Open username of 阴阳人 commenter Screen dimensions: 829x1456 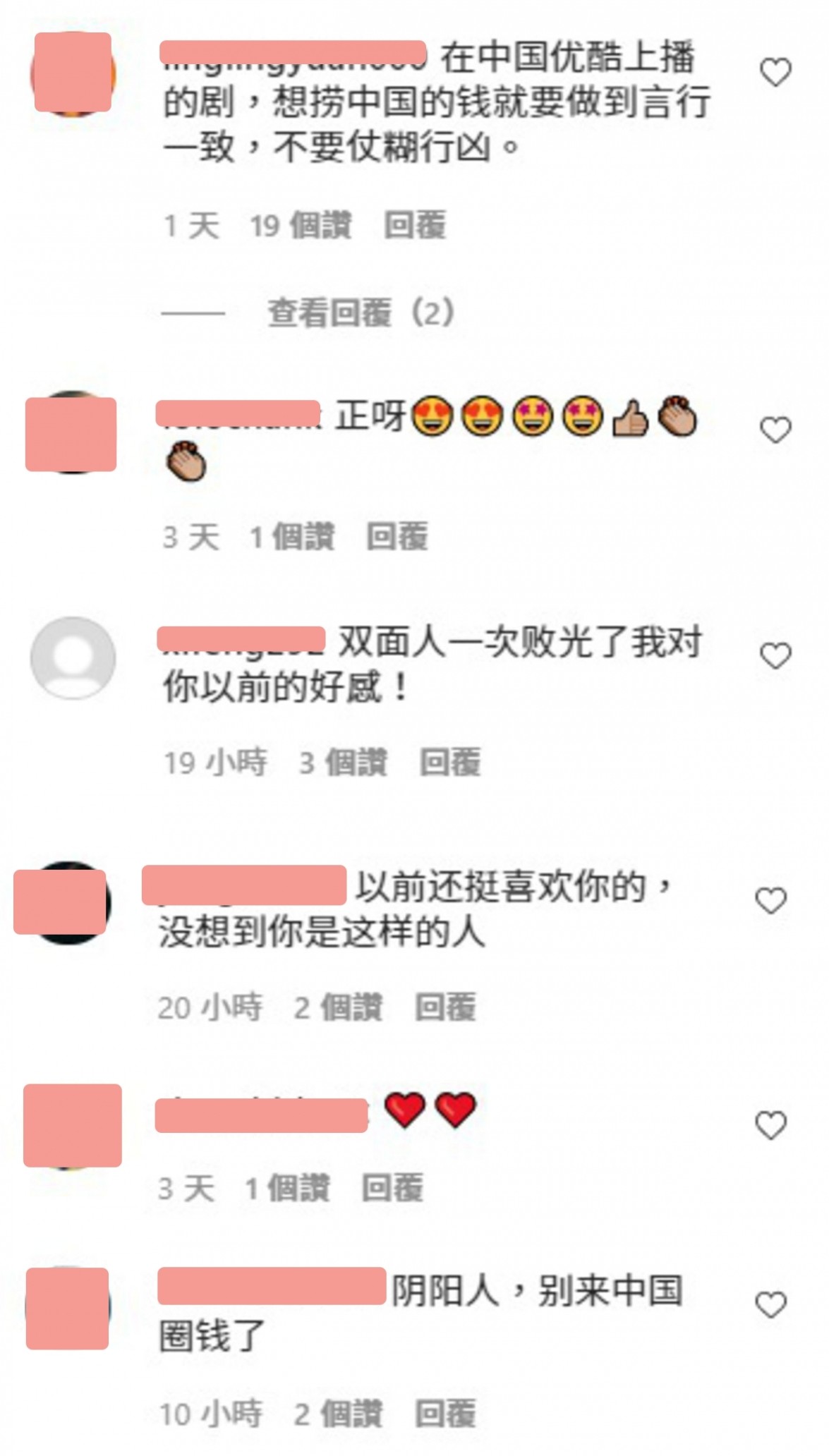coord(272,1286)
